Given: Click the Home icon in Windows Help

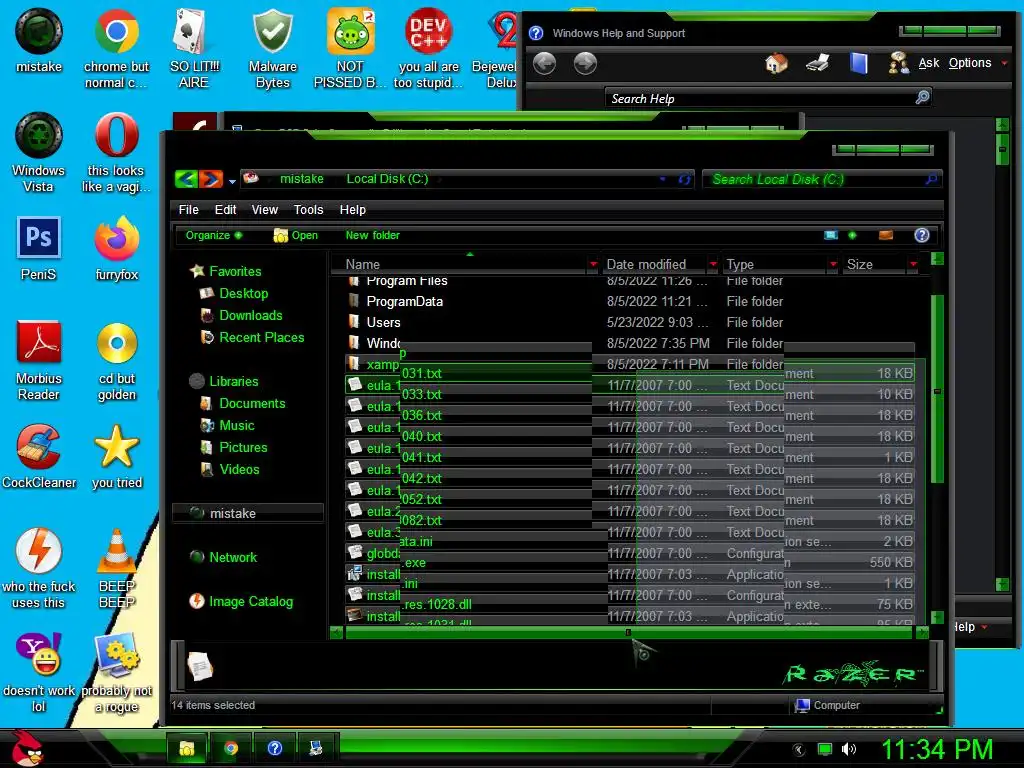Looking at the screenshot, I should [x=776, y=63].
